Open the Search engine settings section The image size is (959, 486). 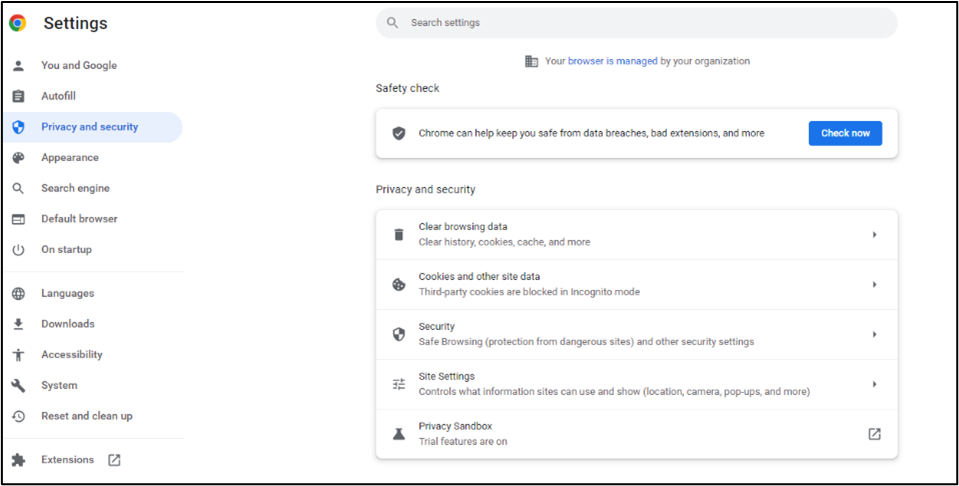[75, 188]
